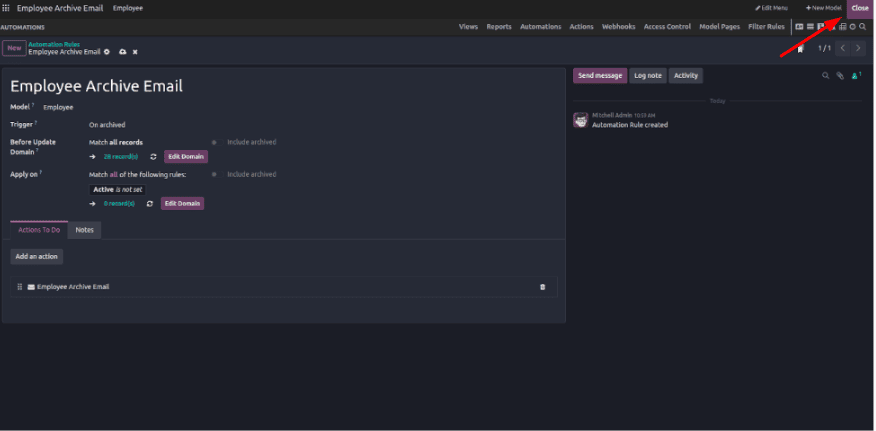Change the 'all' match operator in Apply on
This screenshot has height=431, width=876.
coord(113,175)
